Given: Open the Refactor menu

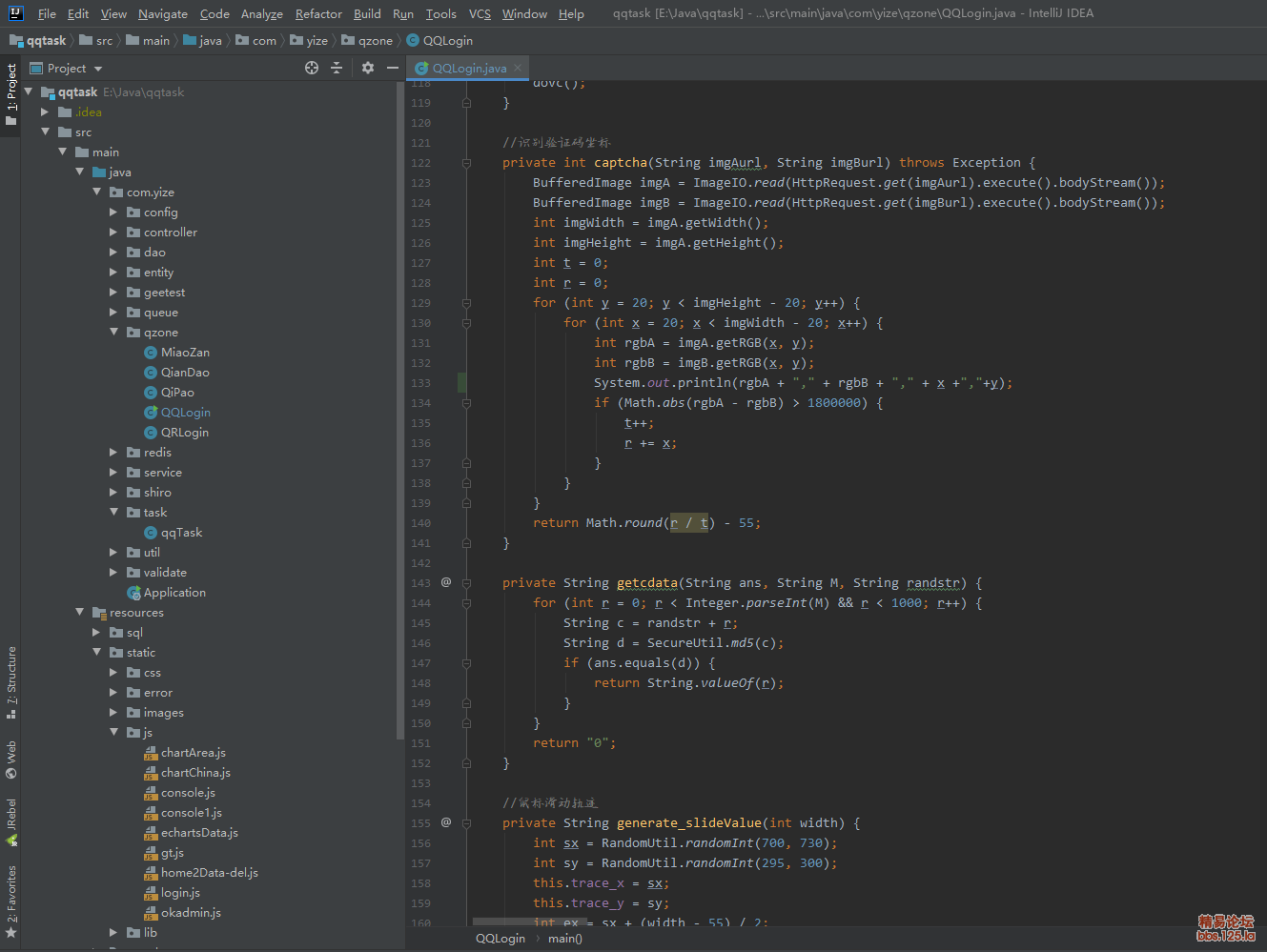Looking at the screenshot, I should (318, 14).
